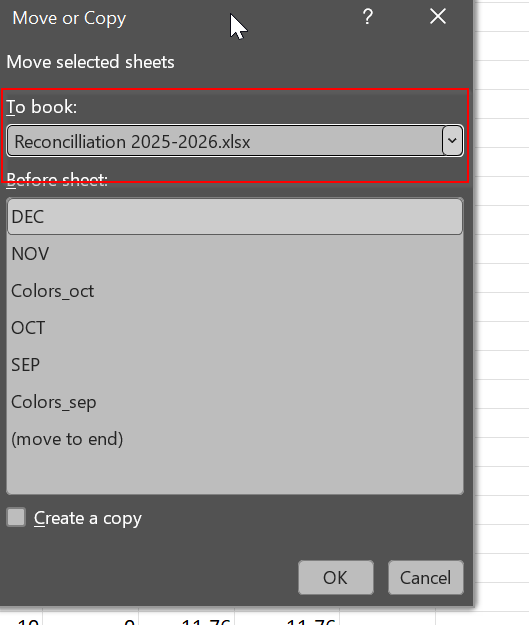The height and width of the screenshot is (625, 529).
Task: Select DEC in the Before sheet list
Action: pyautogui.click(x=235, y=217)
